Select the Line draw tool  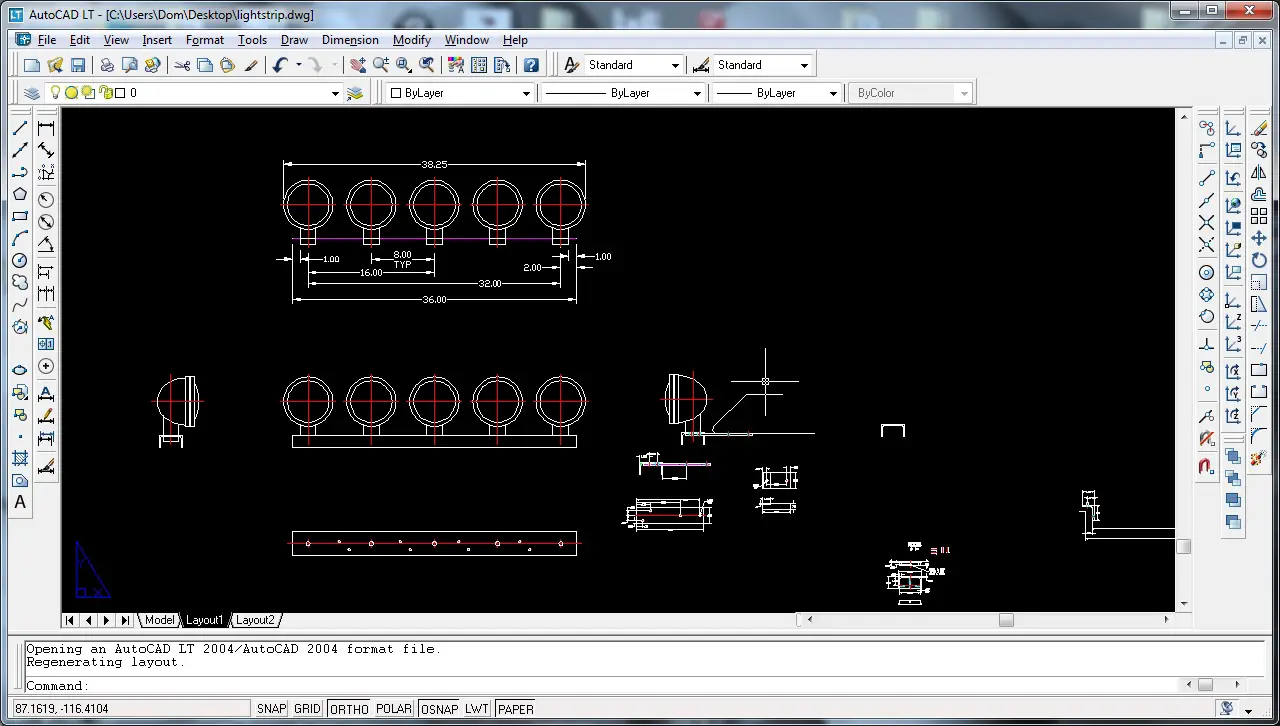20,128
